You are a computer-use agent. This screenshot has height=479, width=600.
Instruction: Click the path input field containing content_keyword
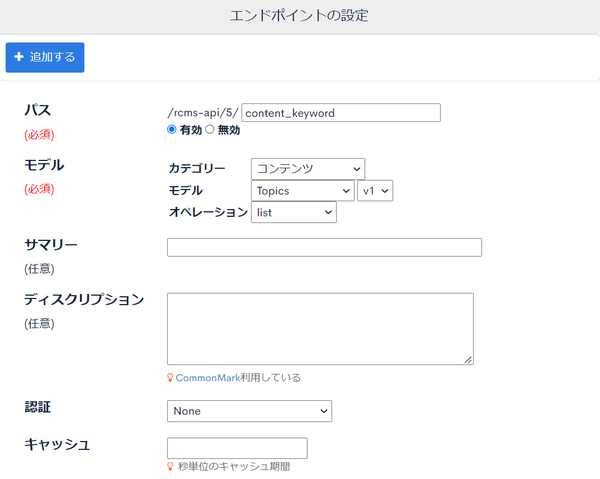(x=341, y=113)
